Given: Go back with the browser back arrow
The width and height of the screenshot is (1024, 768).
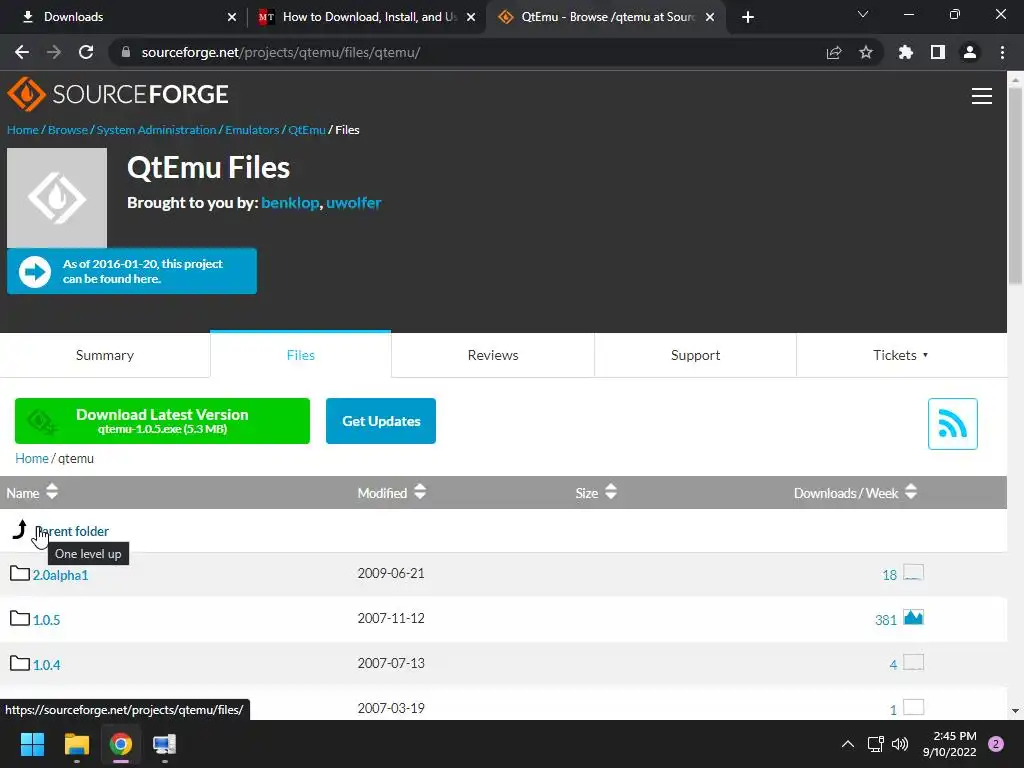Looking at the screenshot, I should (x=22, y=52).
